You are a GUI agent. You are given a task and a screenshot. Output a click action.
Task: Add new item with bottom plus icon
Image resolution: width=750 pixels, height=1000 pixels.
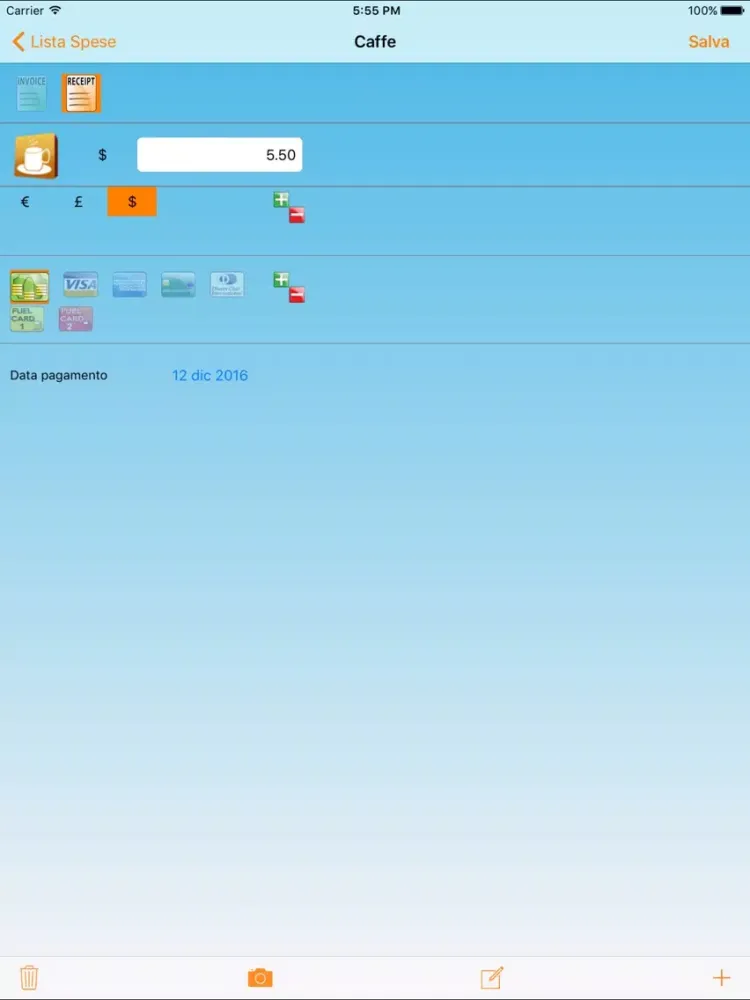pos(721,978)
